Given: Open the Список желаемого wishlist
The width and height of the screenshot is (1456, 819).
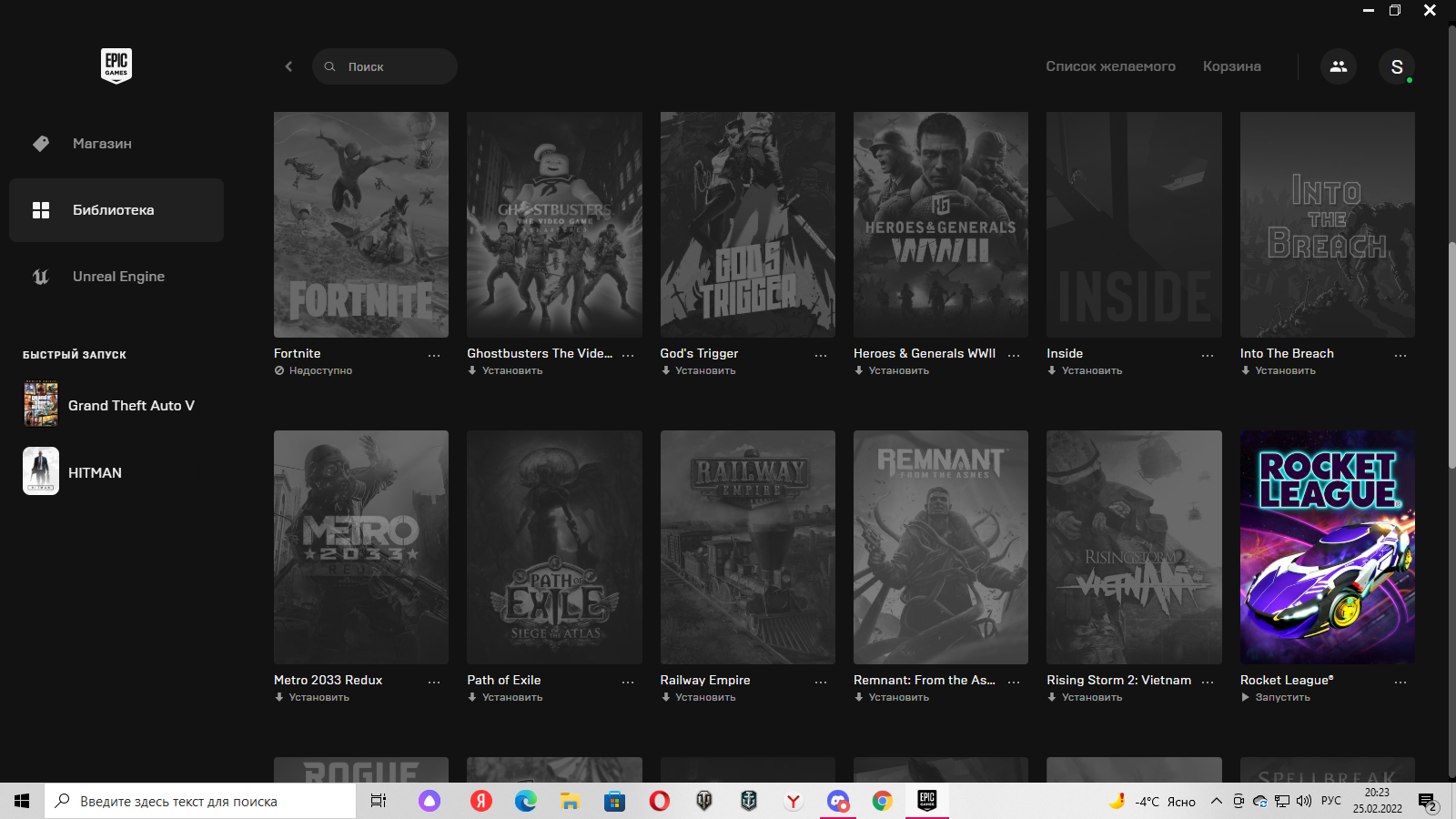Looking at the screenshot, I should (x=1110, y=66).
